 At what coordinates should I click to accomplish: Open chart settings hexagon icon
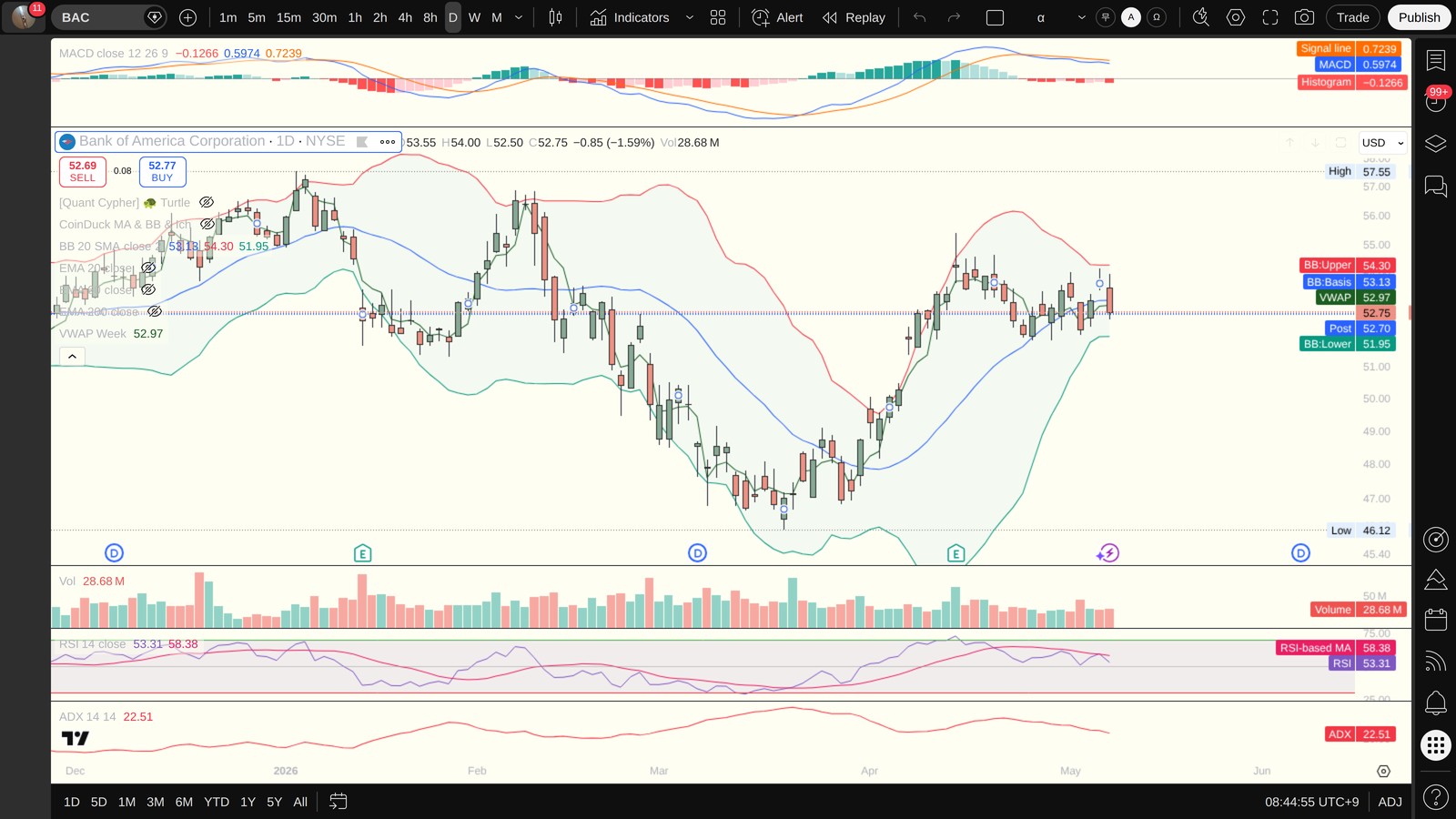coord(1236,17)
